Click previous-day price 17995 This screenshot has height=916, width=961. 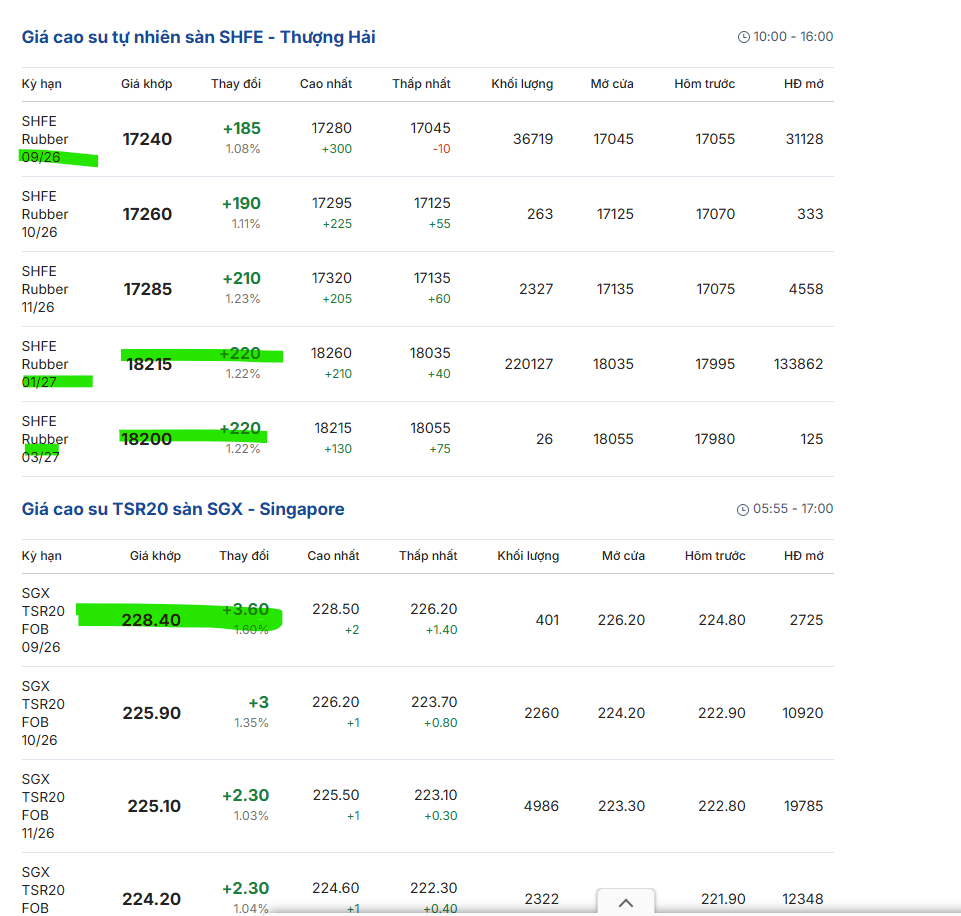(x=715, y=364)
